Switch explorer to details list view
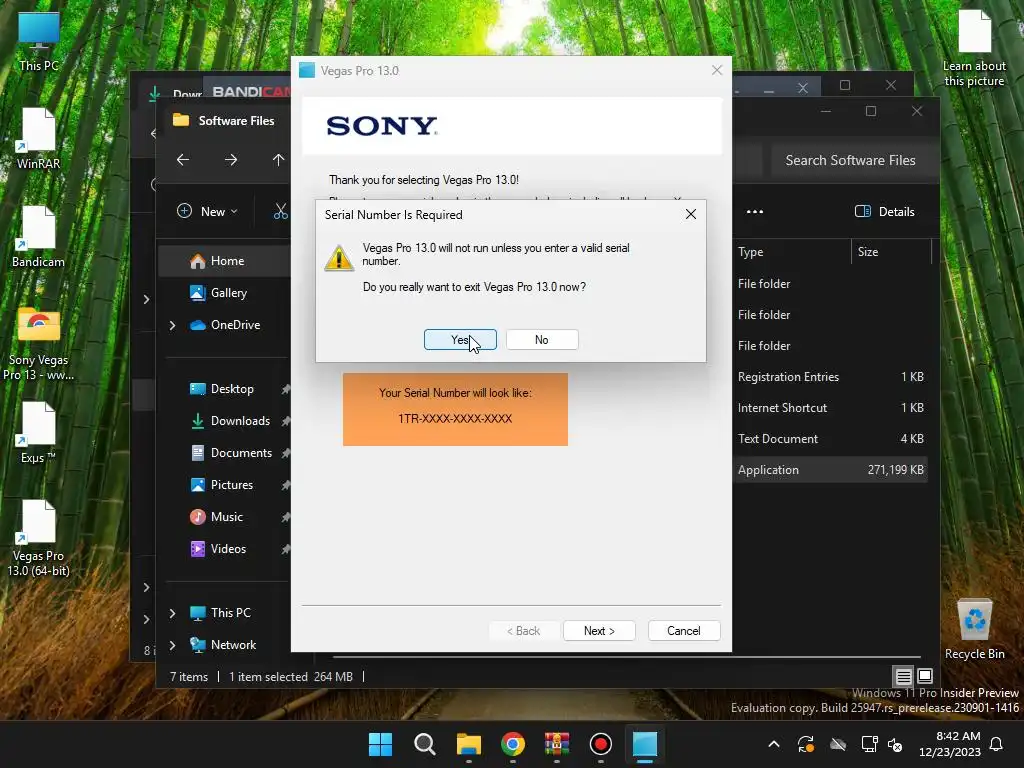Image resolution: width=1024 pixels, height=768 pixels. coord(903,677)
